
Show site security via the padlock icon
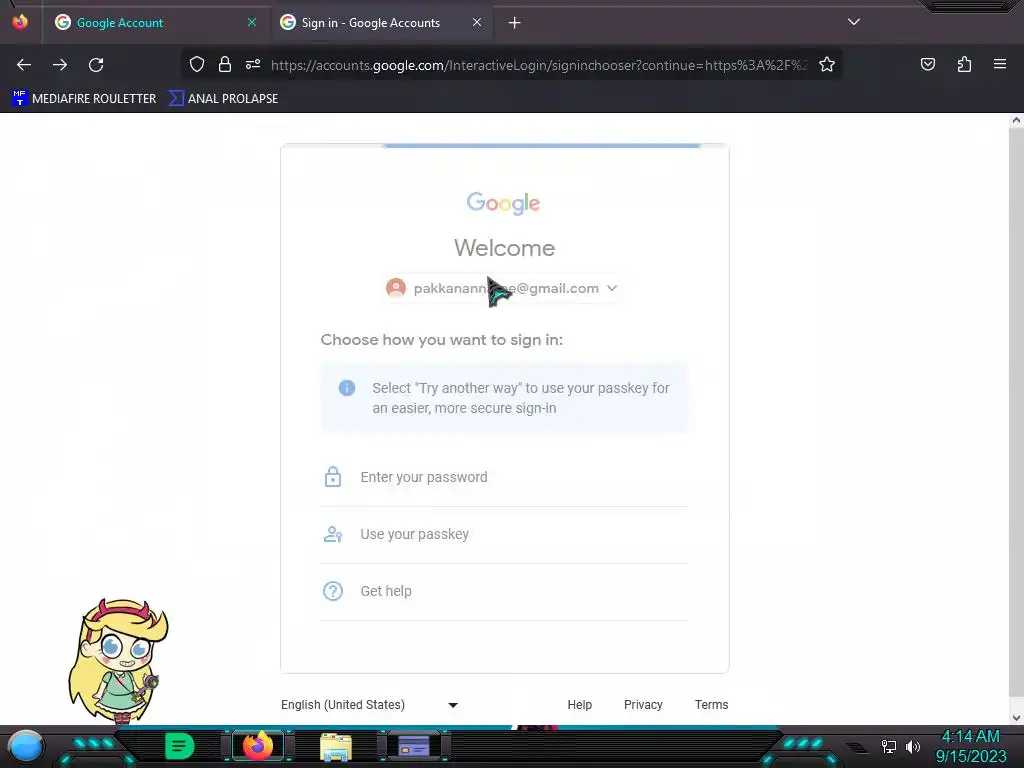click(225, 64)
